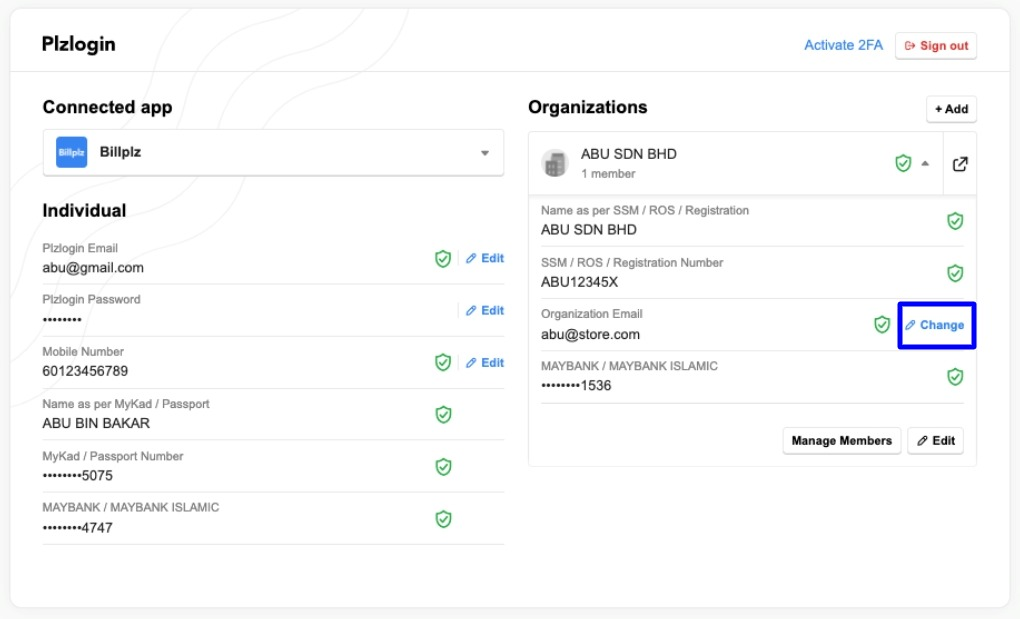The height and width of the screenshot is (619, 1020).
Task: Click the shield beside Name as per SSM
Action: (955, 221)
